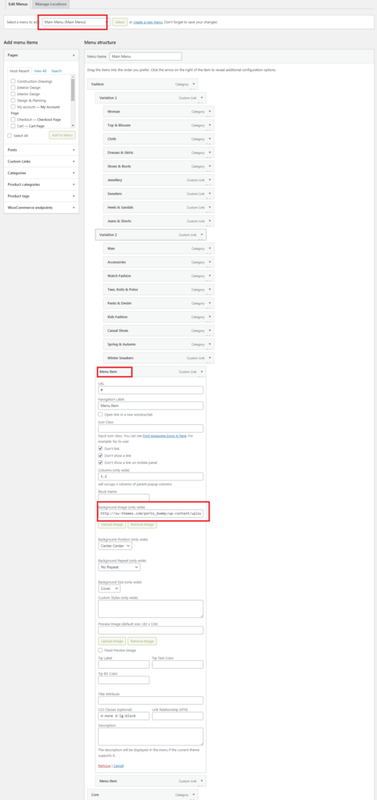Expand the Man menu item arrow
Image resolution: width=377 pixels, height=800 pixels.
(210, 248)
